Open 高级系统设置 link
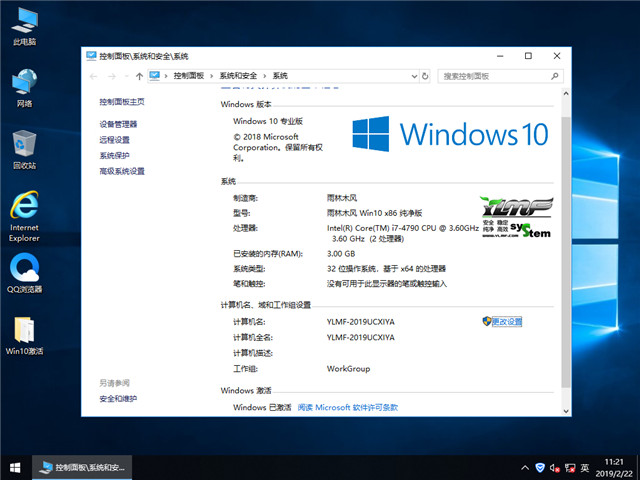 pos(122,171)
